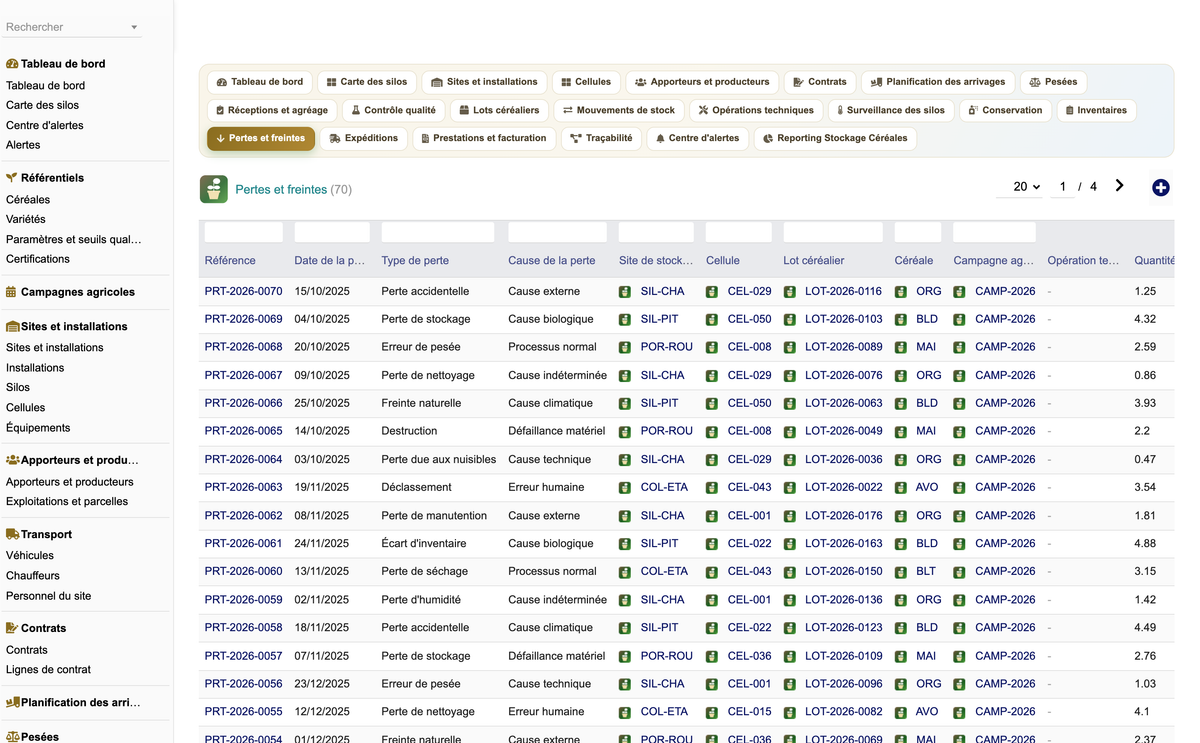This screenshot has height=743, width=1200.
Task: Switch to the Cellules tab
Action: 585,82
